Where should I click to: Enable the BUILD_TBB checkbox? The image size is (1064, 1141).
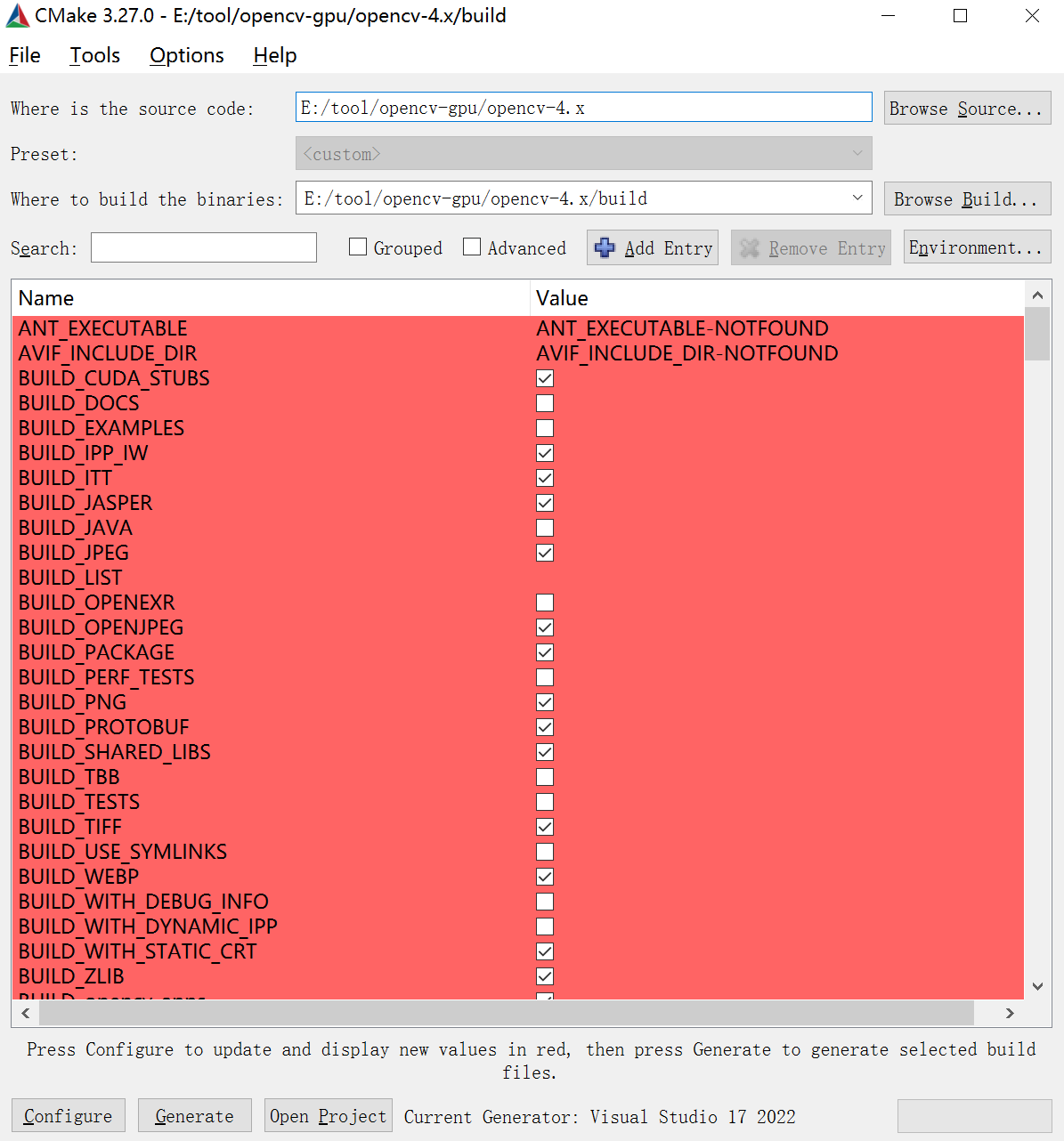click(545, 777)
